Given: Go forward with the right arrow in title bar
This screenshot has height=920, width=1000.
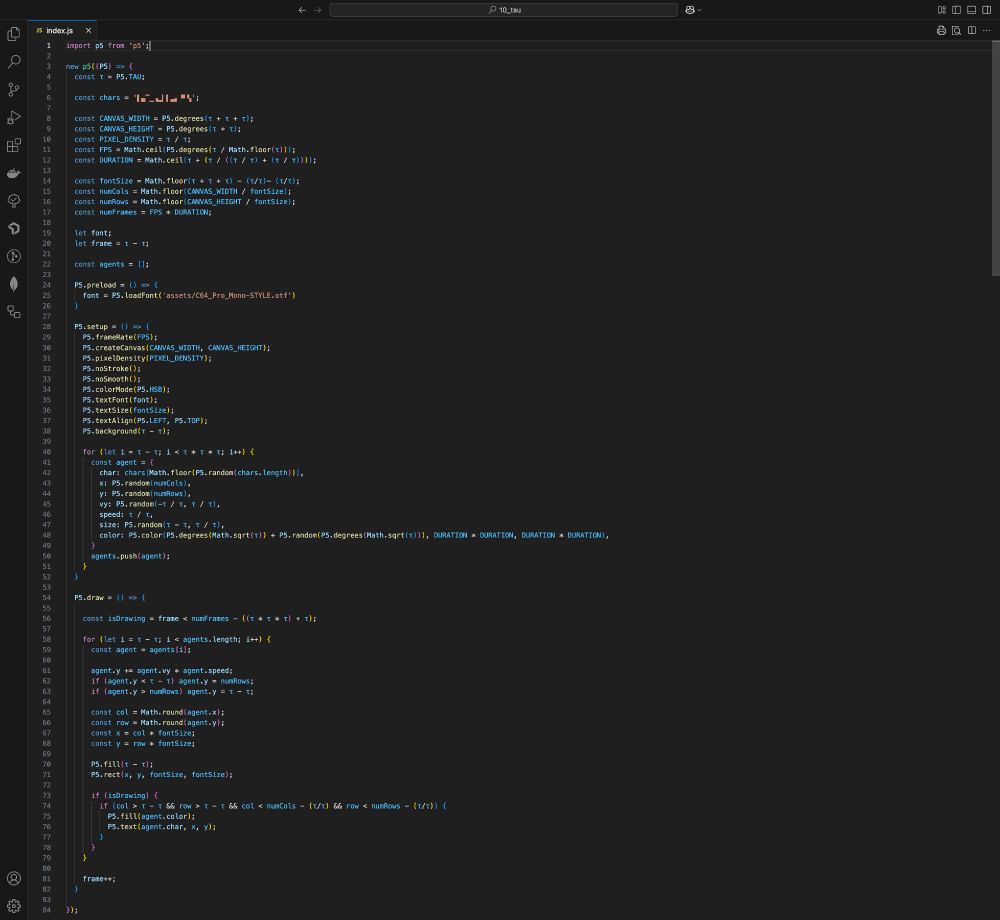Looking at the screenshot, I should click(x=318, y=10).
